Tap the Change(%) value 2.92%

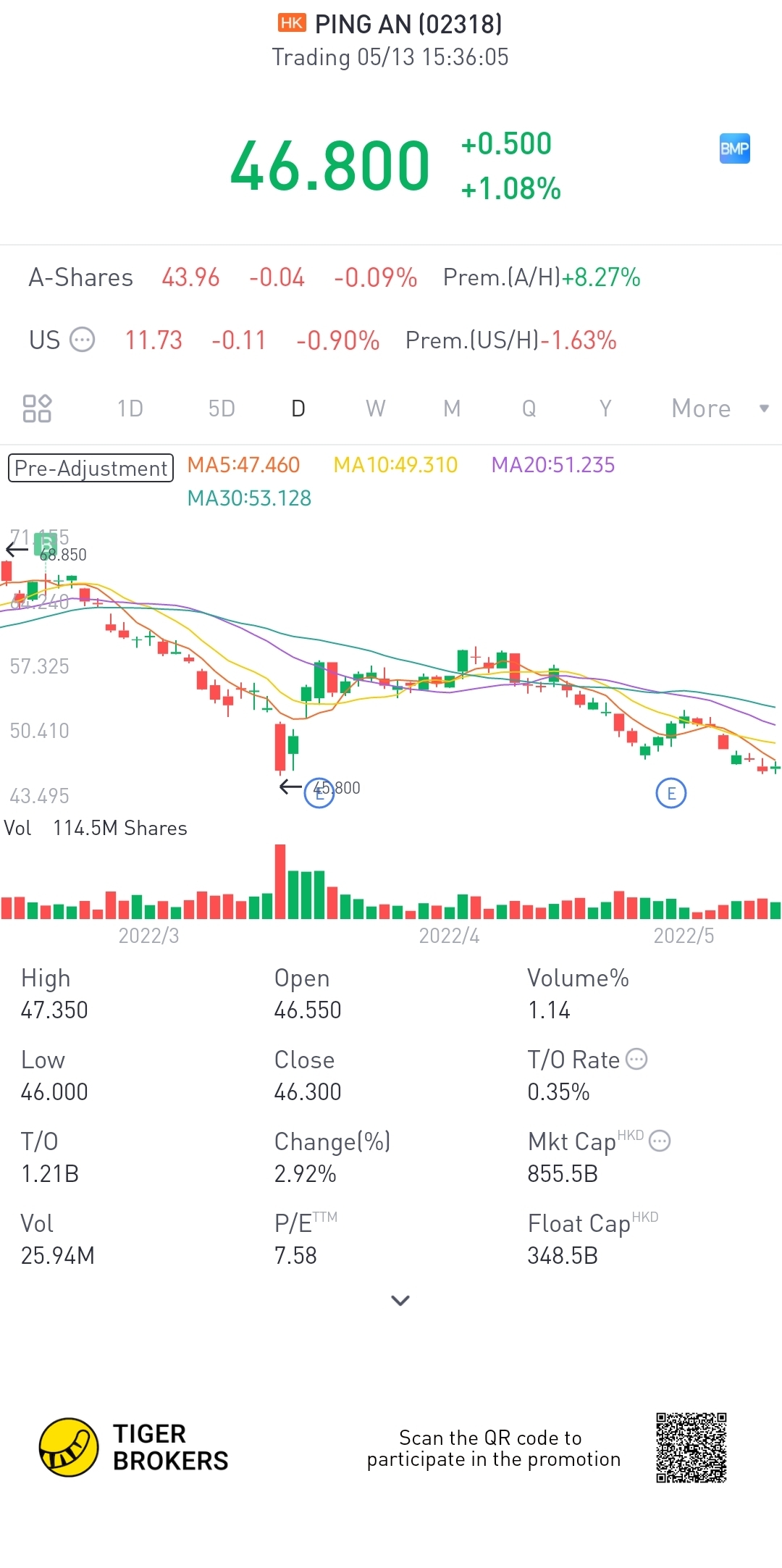click(x=305, y=1173)
